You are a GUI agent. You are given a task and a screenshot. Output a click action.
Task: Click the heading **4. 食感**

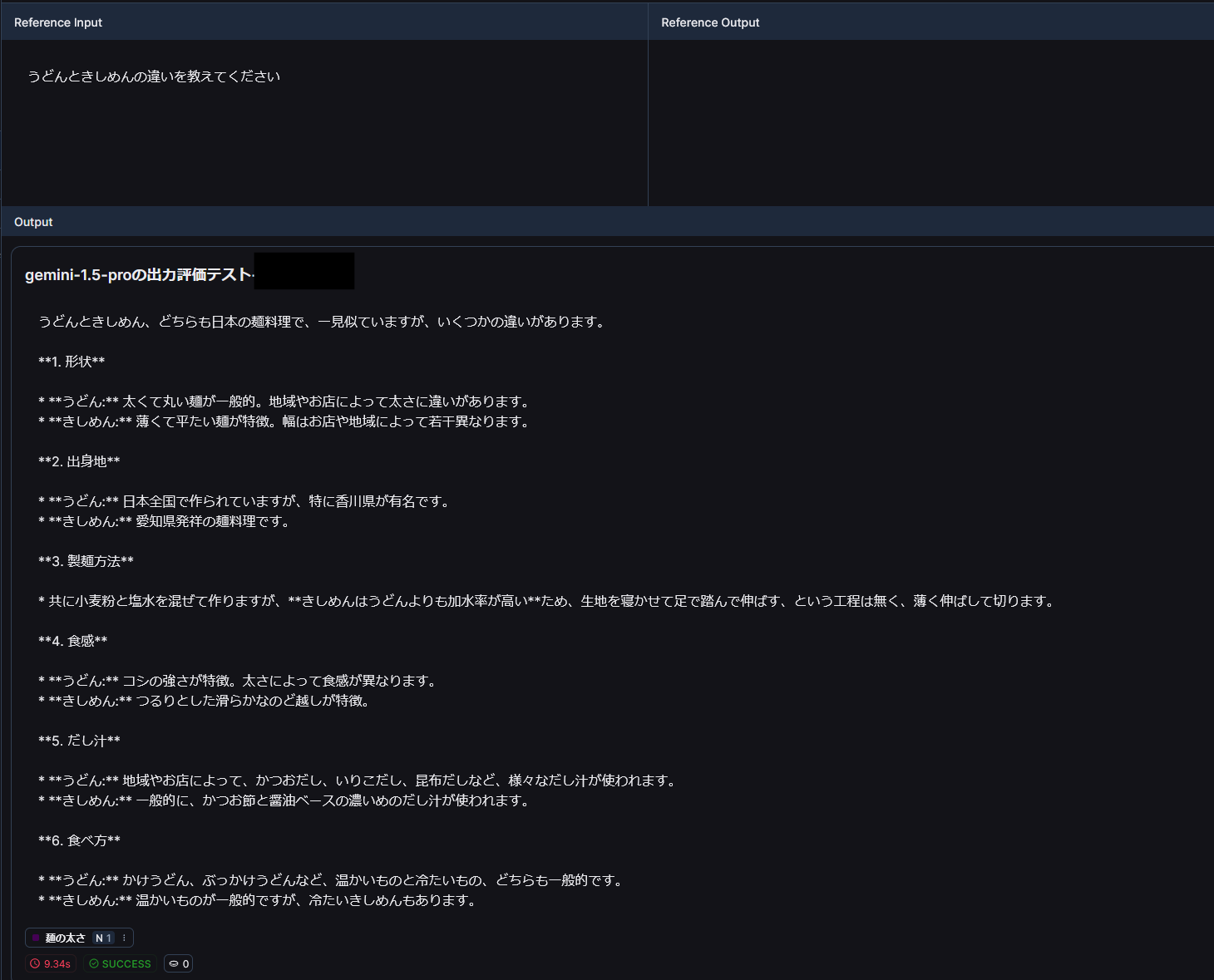tap(72, 641)
